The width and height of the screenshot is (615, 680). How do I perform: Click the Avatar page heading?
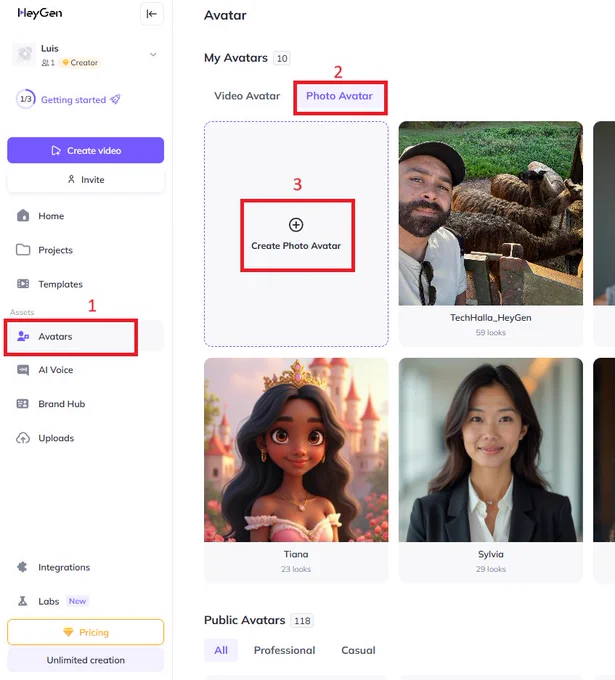click(225, 15)
